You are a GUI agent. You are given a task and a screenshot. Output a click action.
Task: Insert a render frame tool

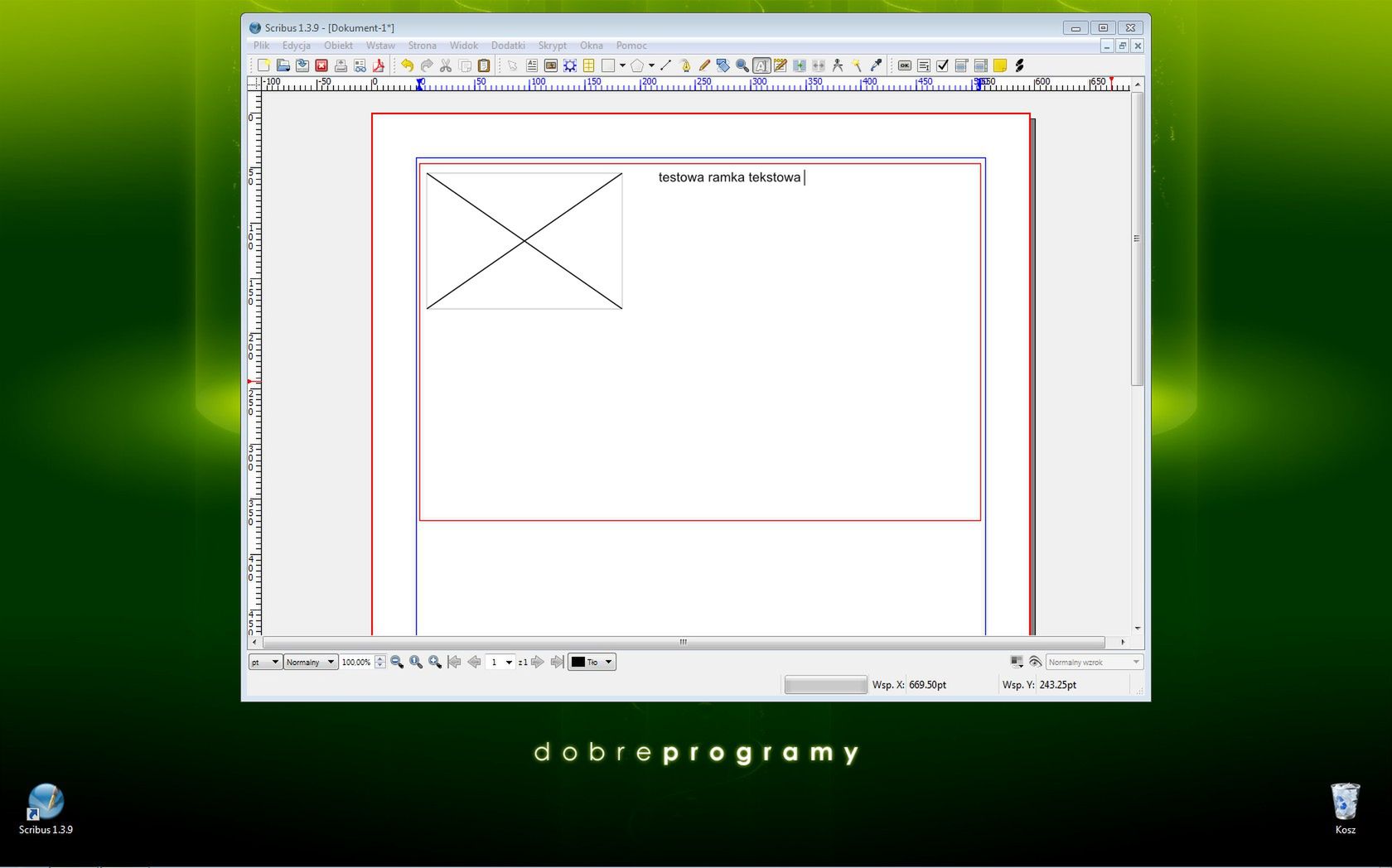click(x=570, y=65)
